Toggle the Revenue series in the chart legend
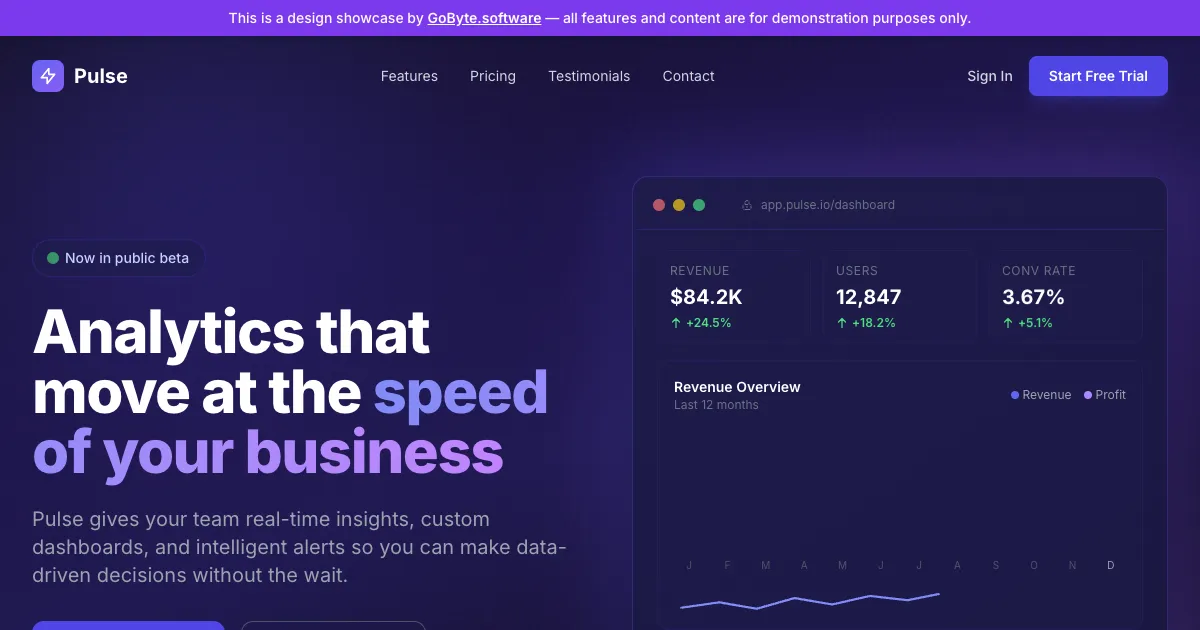The width and height of the screenshot is (1200, 630). pos(1040,395)
